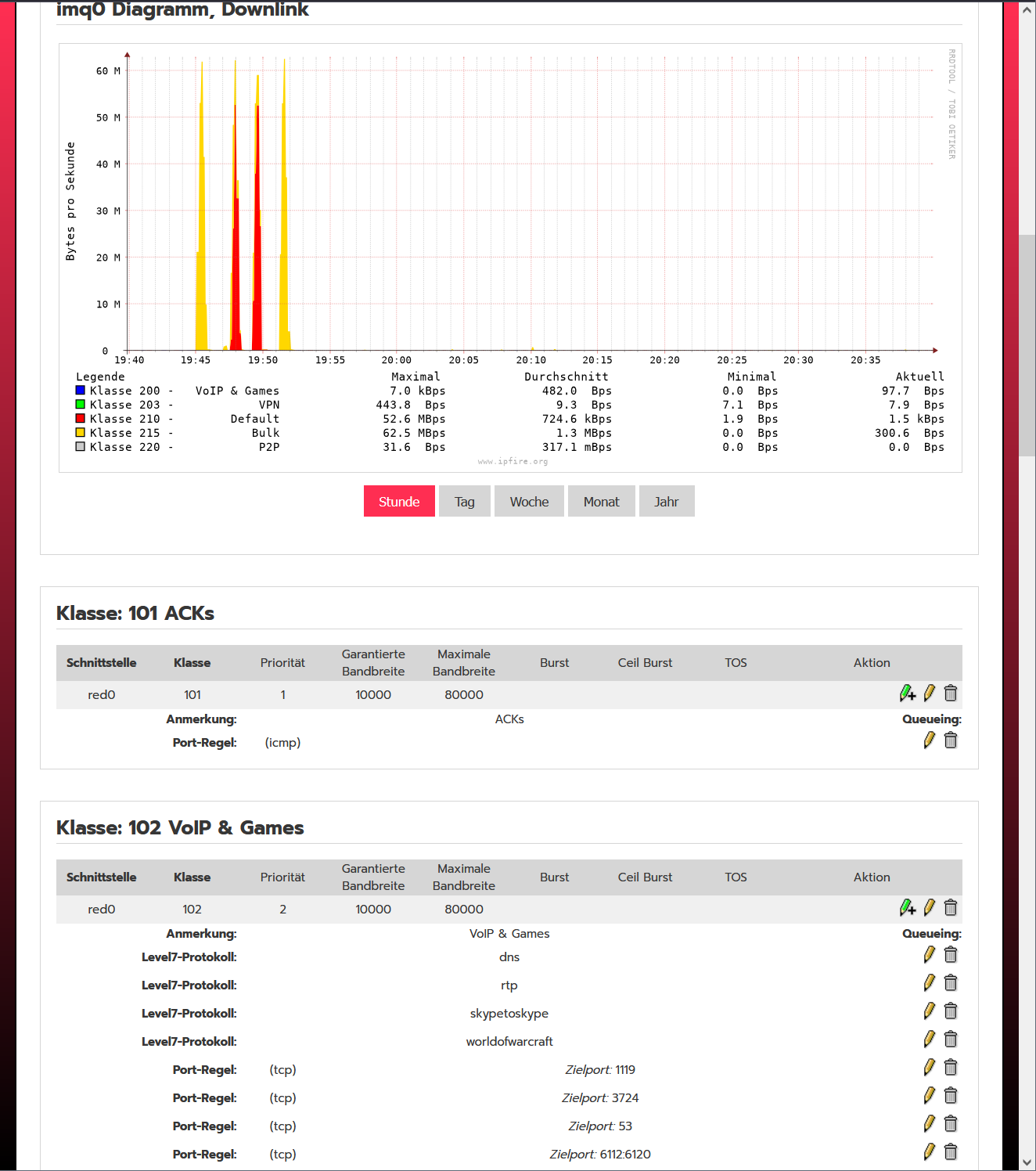Click the 'Klasse: 102 VoIP & Games' heading
The height and width of the screenshot is (1171, 1036).
tap(180, 827)
